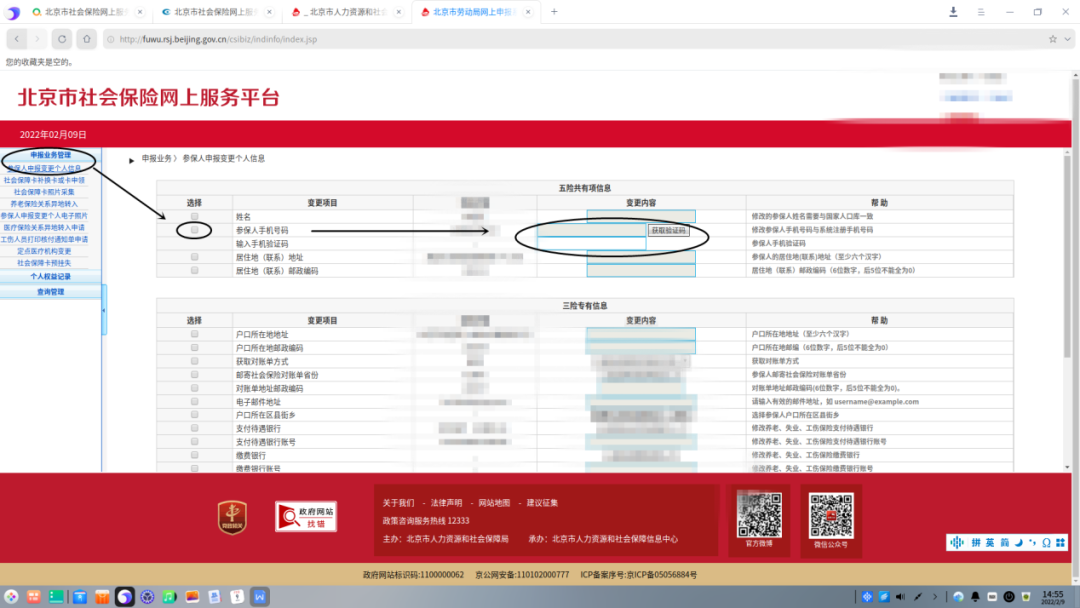Go to the browser home page icon

[86, 39]
